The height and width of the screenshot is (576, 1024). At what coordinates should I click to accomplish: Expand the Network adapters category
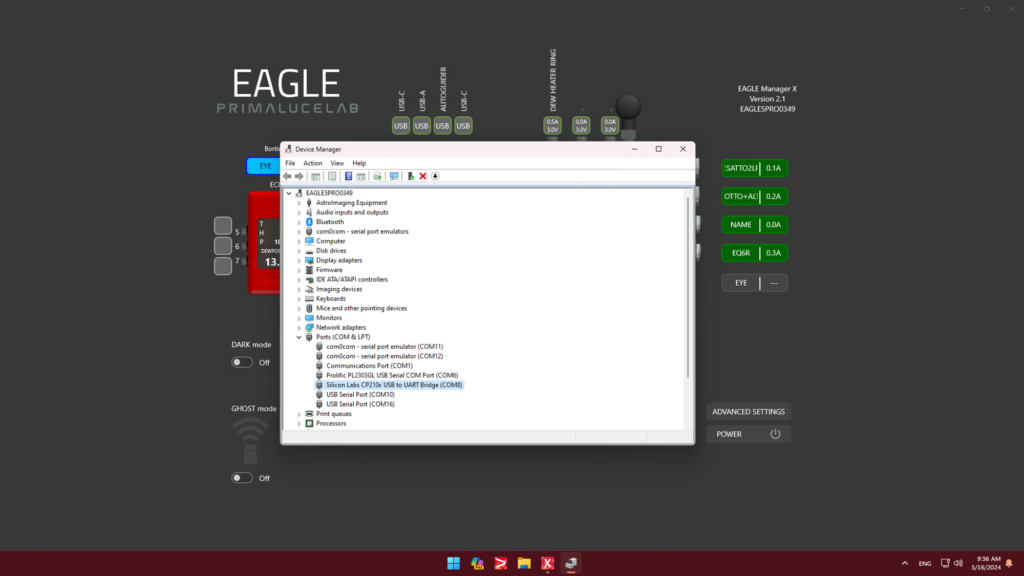[299, 327]
